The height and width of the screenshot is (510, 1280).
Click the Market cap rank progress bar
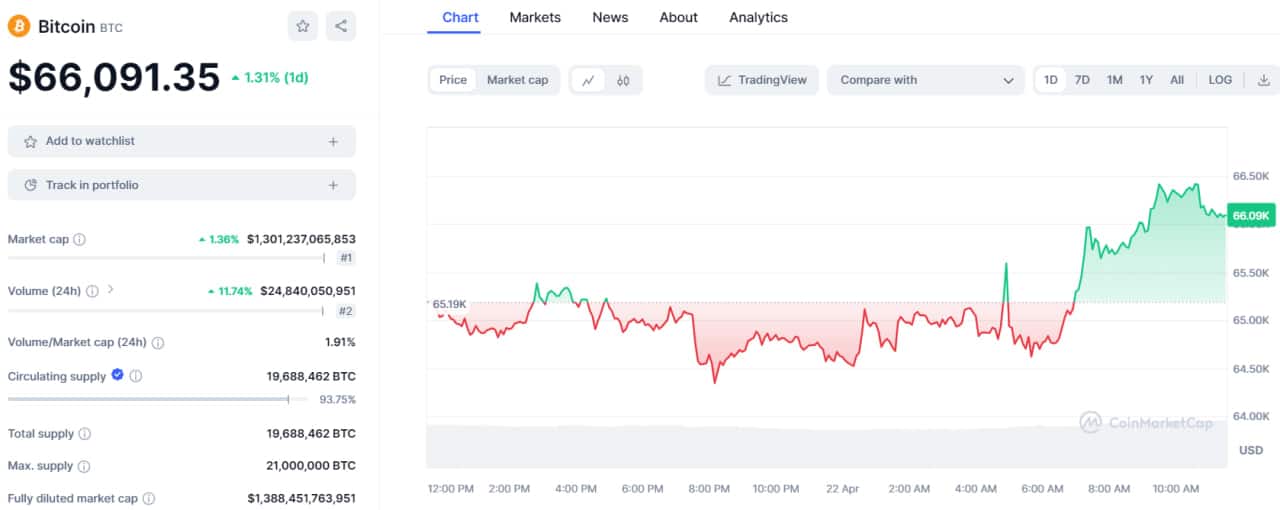coord(167,258)
